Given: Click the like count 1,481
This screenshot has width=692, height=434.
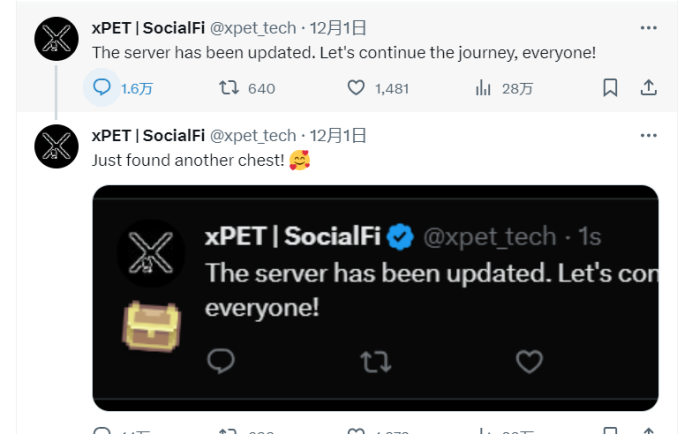Looking at the screenshot, I should click(392, 89).
